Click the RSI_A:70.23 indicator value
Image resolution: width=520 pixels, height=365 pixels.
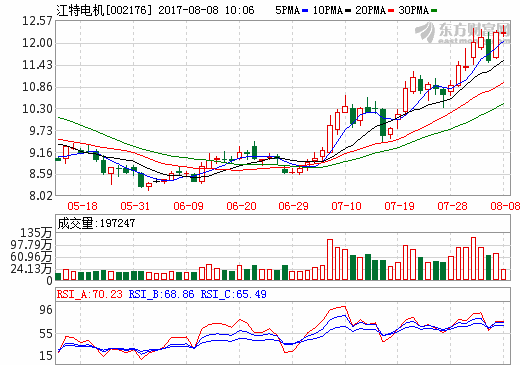(x=90, y=294)
